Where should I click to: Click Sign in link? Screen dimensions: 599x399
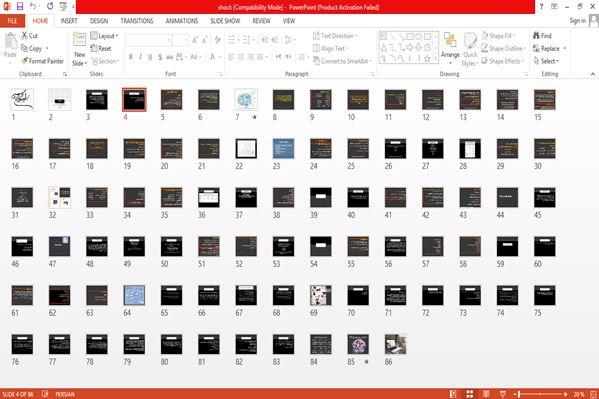(x=577, y=21)
